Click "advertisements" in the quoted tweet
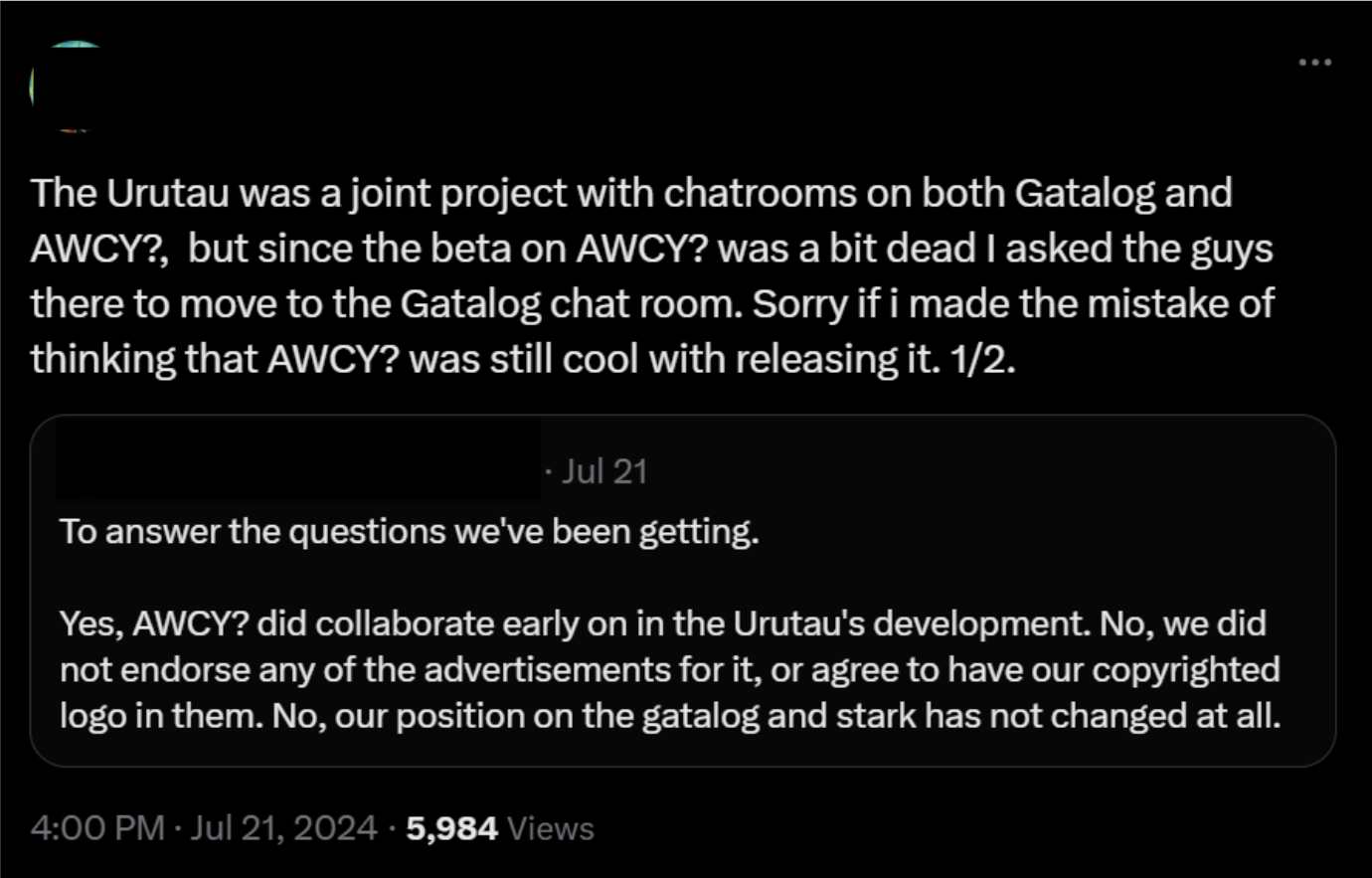Screen dimensions: 1372x878 (517, 669)
